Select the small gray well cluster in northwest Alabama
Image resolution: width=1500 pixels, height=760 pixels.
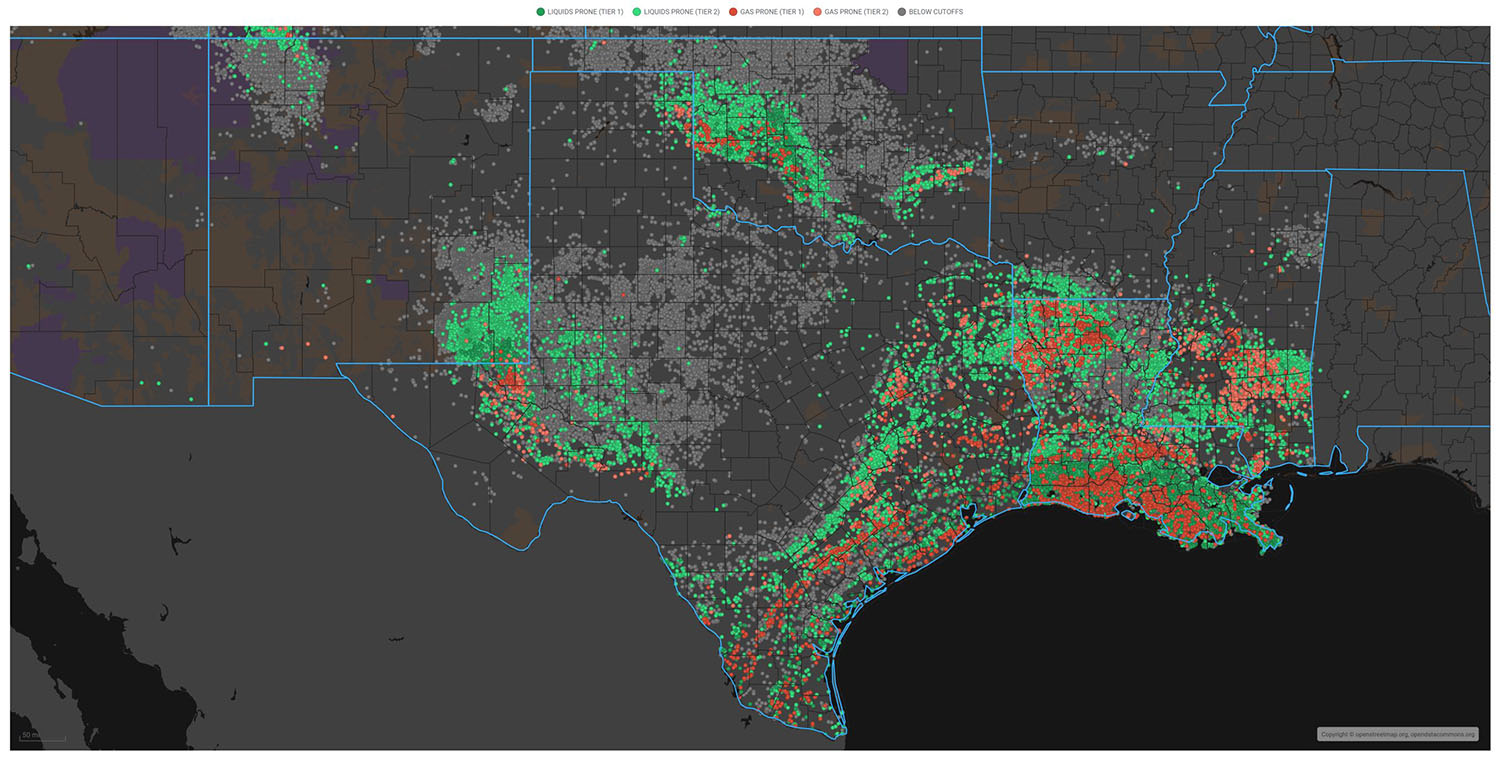pos(1300,240)
